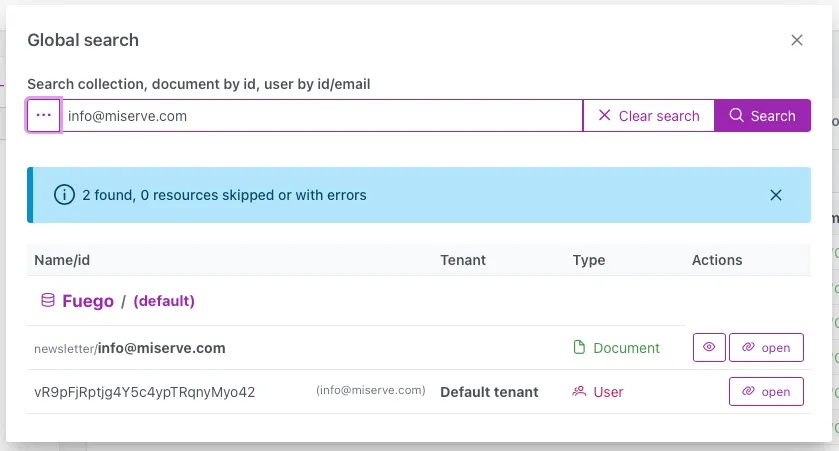
Task: Click the search input containing info@miserve.com
Action: [322, 116]
